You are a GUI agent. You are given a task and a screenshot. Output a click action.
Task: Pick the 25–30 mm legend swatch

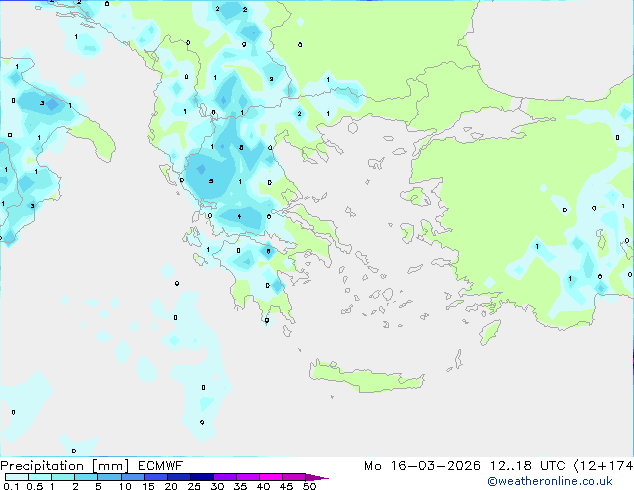tap(201, 477)
